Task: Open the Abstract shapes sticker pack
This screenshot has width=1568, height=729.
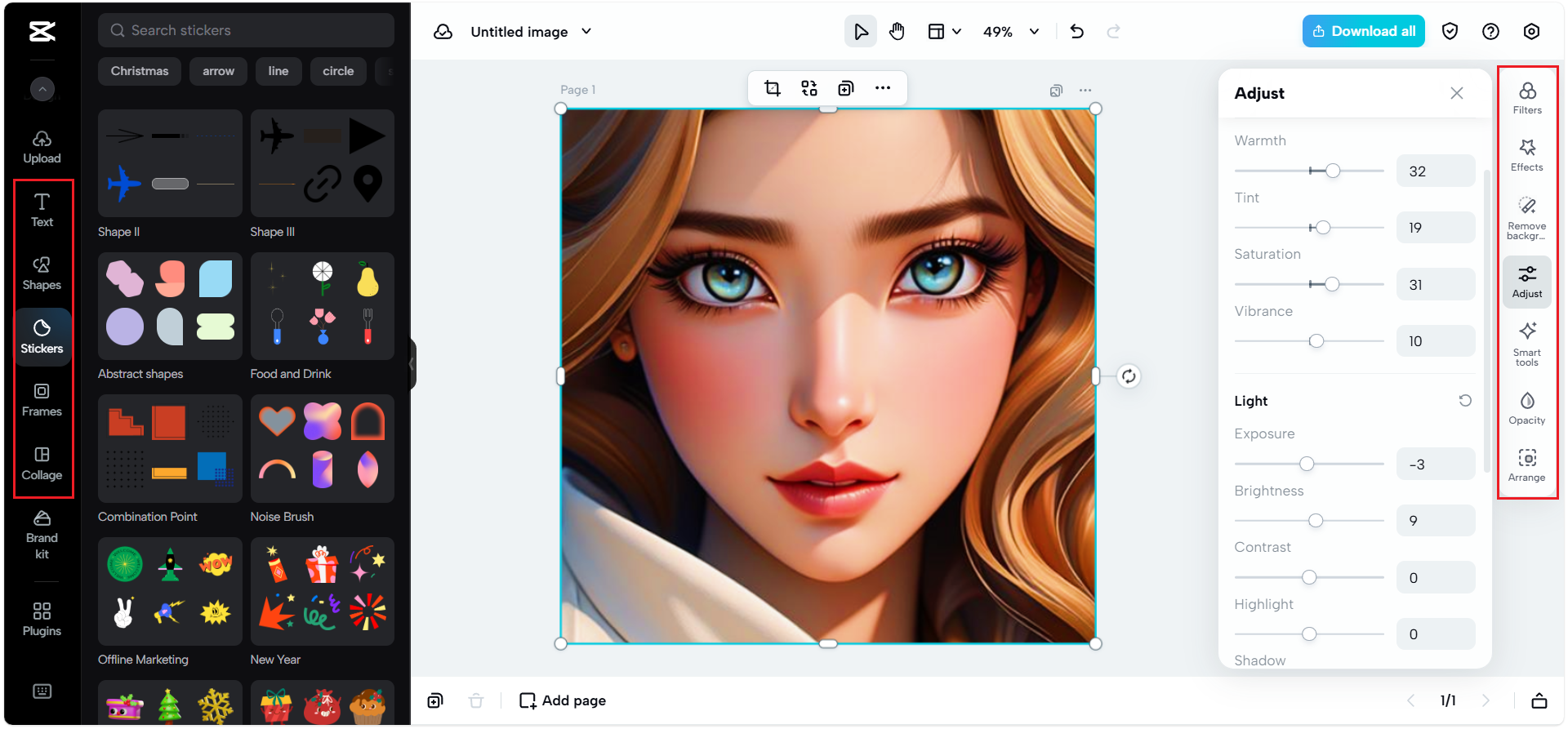Action: click(x=170, y=306)
